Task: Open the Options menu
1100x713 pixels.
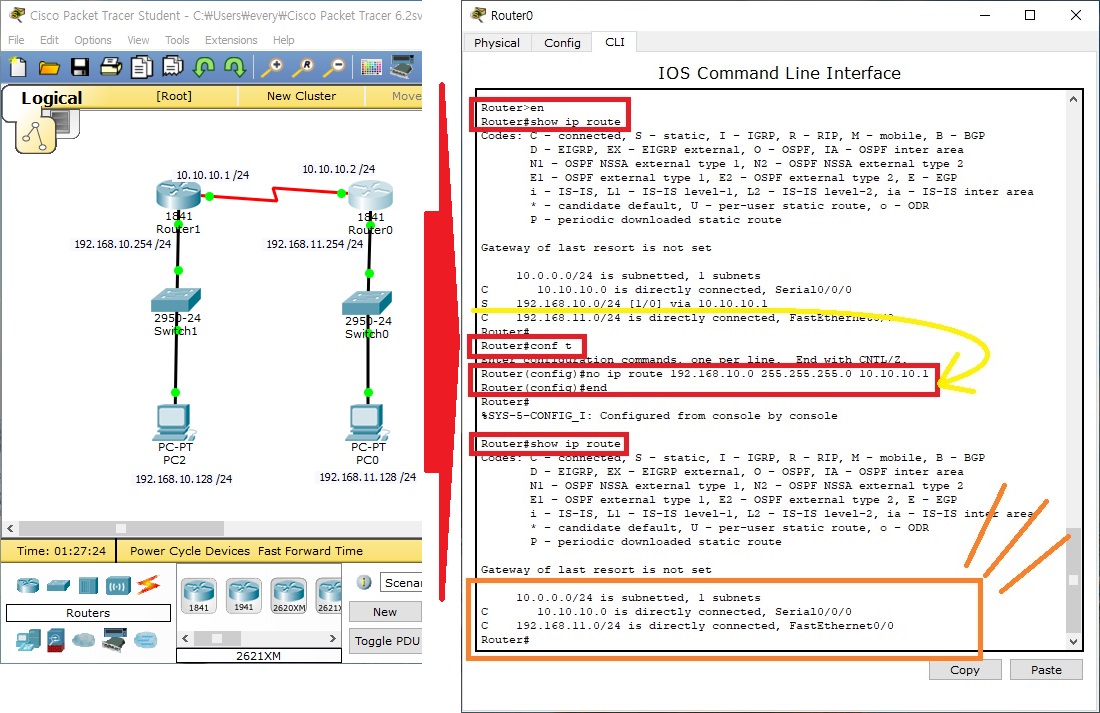Action: point(93,40)
